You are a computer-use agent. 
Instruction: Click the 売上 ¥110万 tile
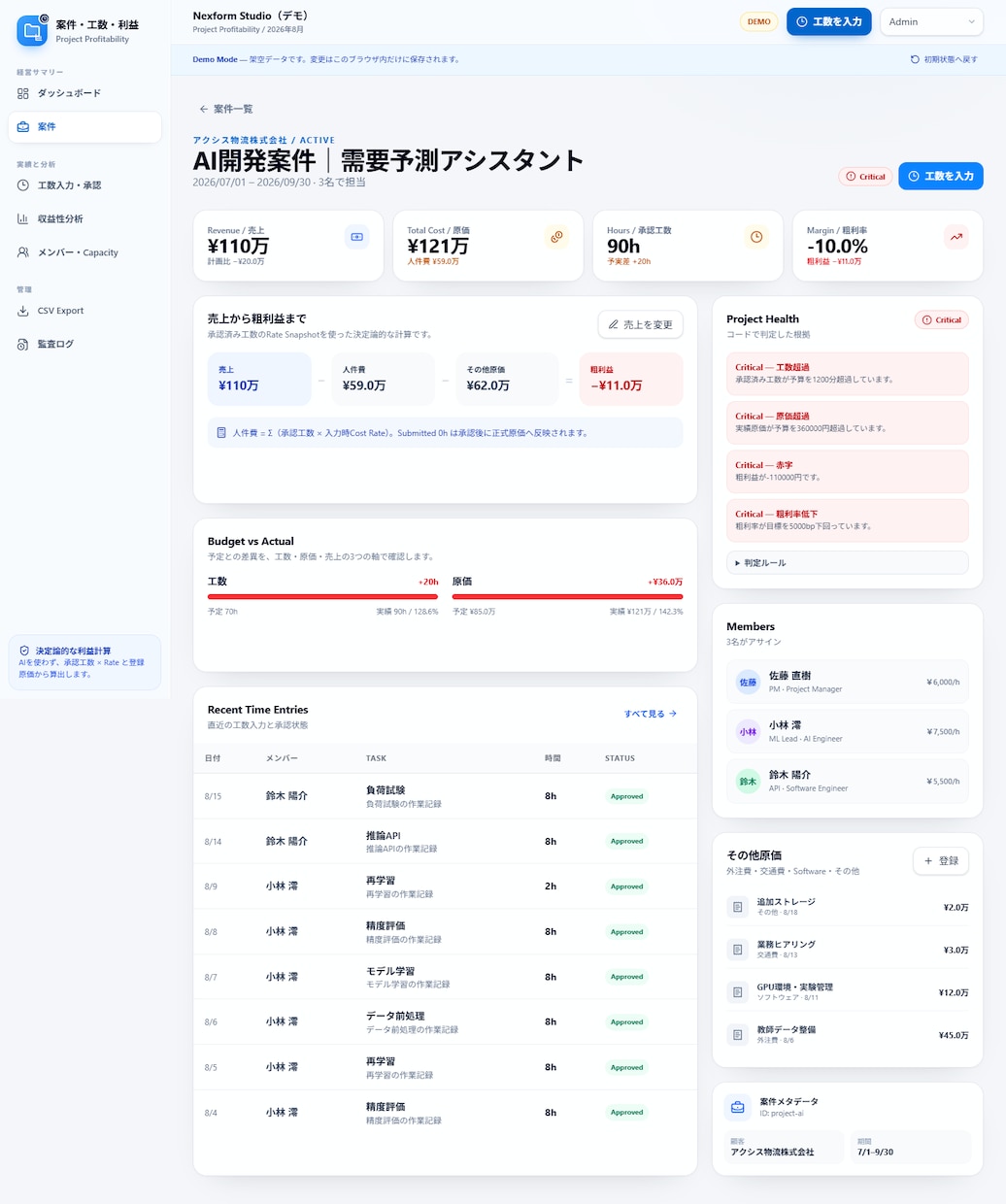pyautogui.click(x=259, y=379)
